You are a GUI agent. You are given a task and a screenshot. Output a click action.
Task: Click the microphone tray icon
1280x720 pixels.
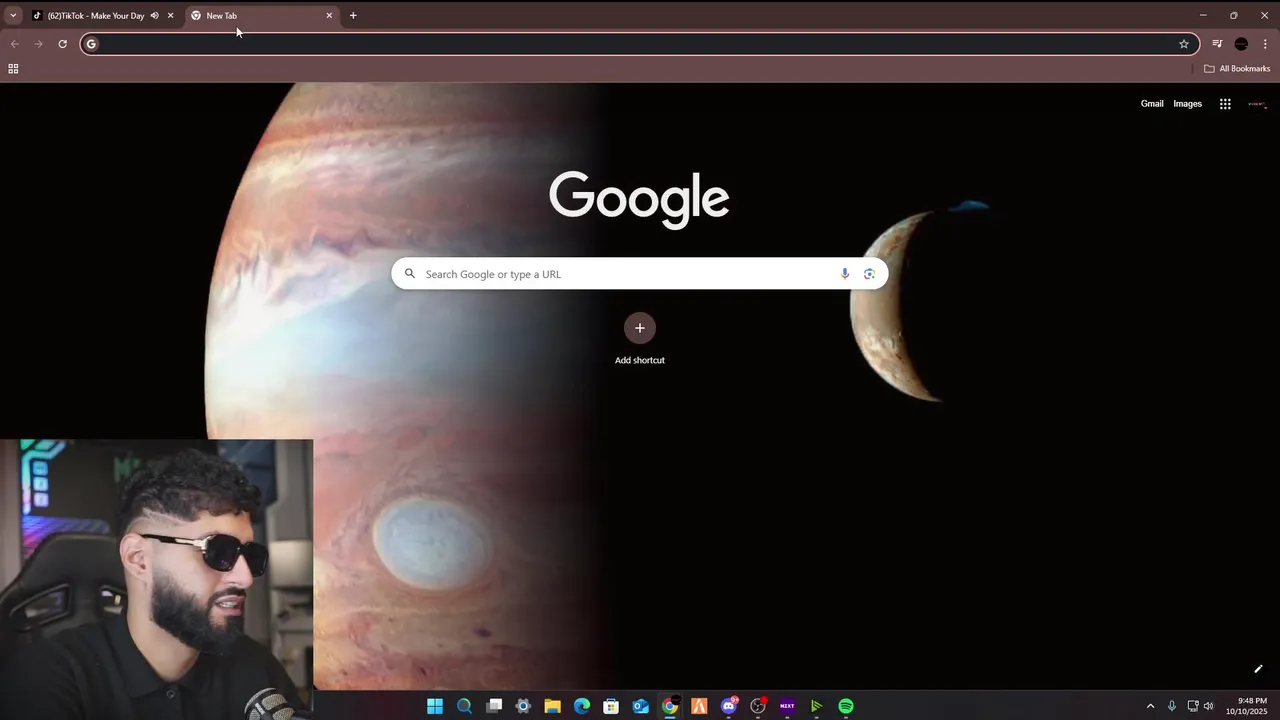click(1172, 706)
